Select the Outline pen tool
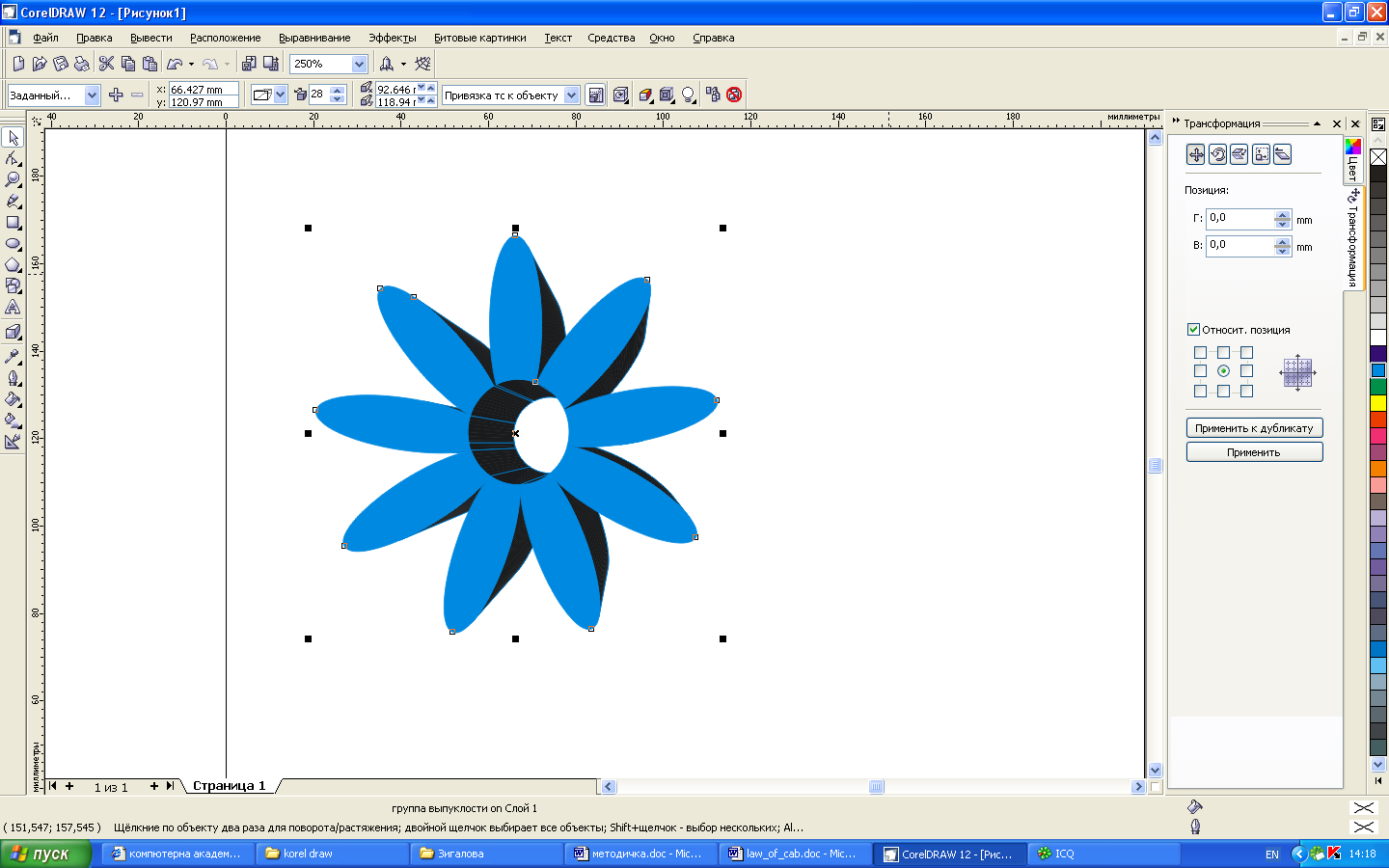Screen dimensions: 1389x868 (x=13, y=378)
